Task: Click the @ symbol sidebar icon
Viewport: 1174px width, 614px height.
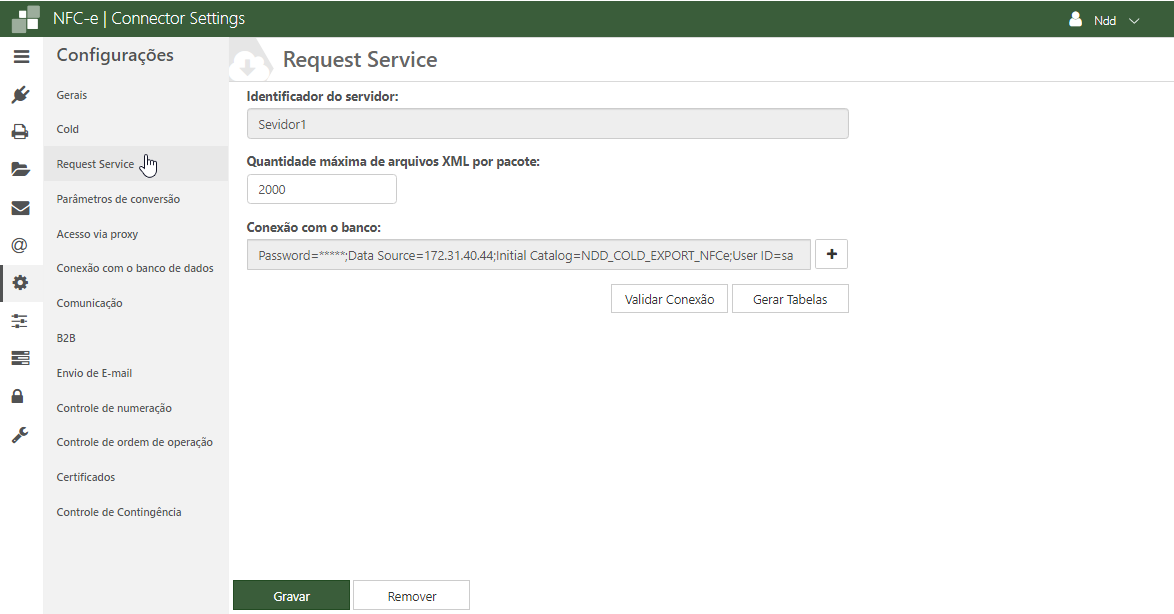Action: [20, 245]
